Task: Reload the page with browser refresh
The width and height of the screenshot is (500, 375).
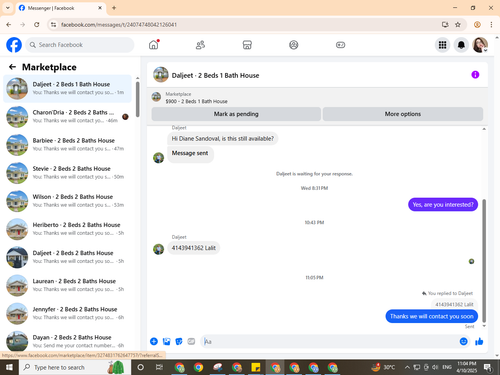Action: pos(37,24)
